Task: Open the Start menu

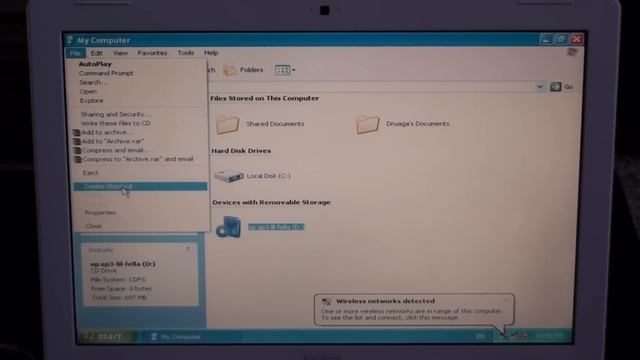Action: [107, 336]
